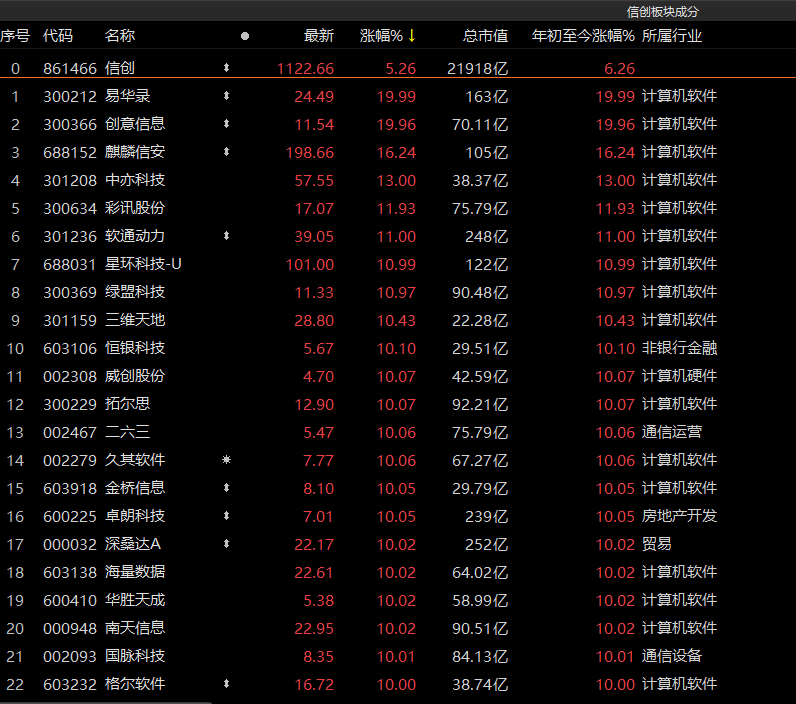Click stock code 688152
Image resolution: width=796 pixels, height=704 pixels.
pyautogui.click(x=70, y=152)
